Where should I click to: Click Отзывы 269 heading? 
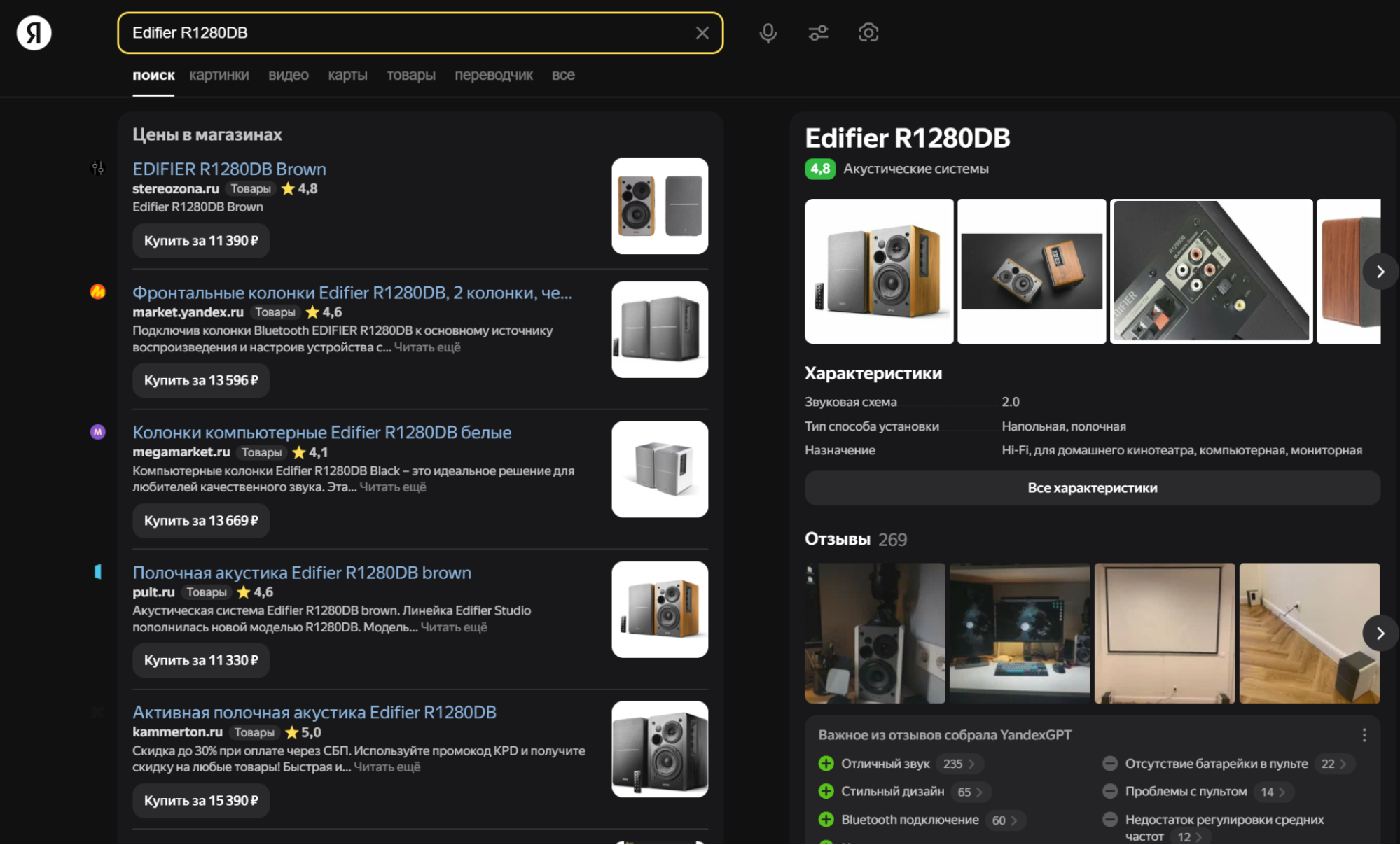856,539
